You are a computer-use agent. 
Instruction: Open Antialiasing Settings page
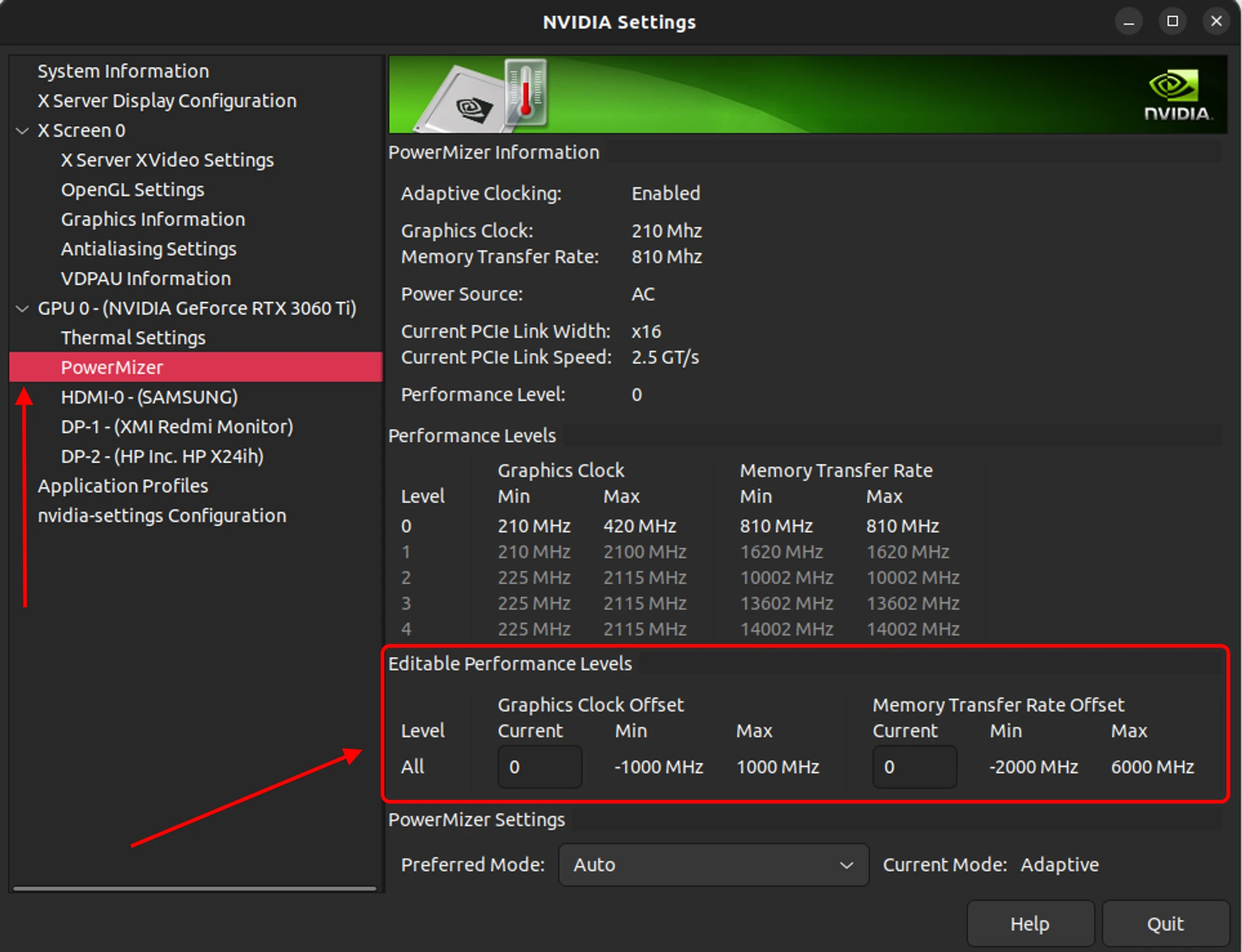tap(148, 249)
